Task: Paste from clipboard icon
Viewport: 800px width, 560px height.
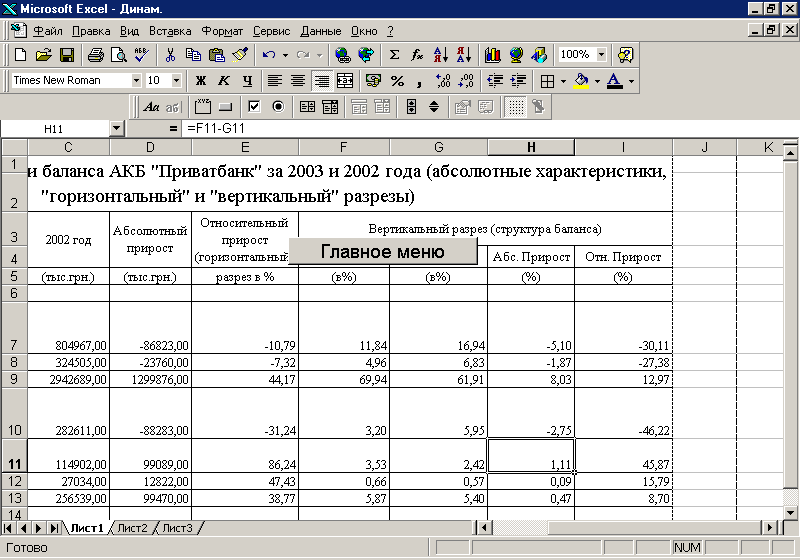Action: [217, 55]
